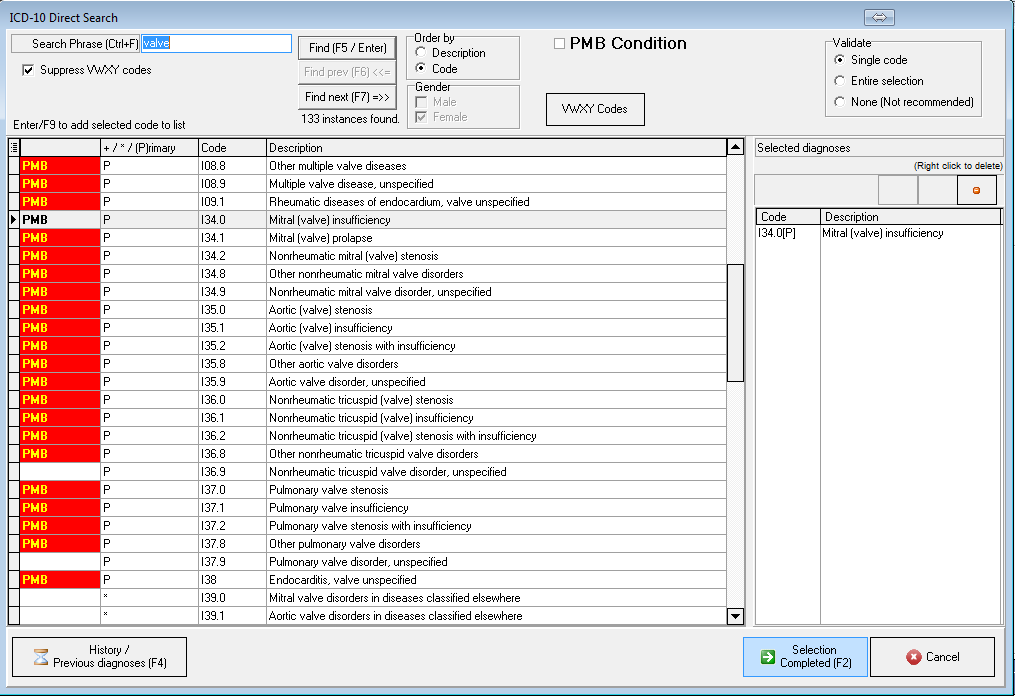
Task: Click the red PMB badge for code I35.0
Action: tap(60, 310)
